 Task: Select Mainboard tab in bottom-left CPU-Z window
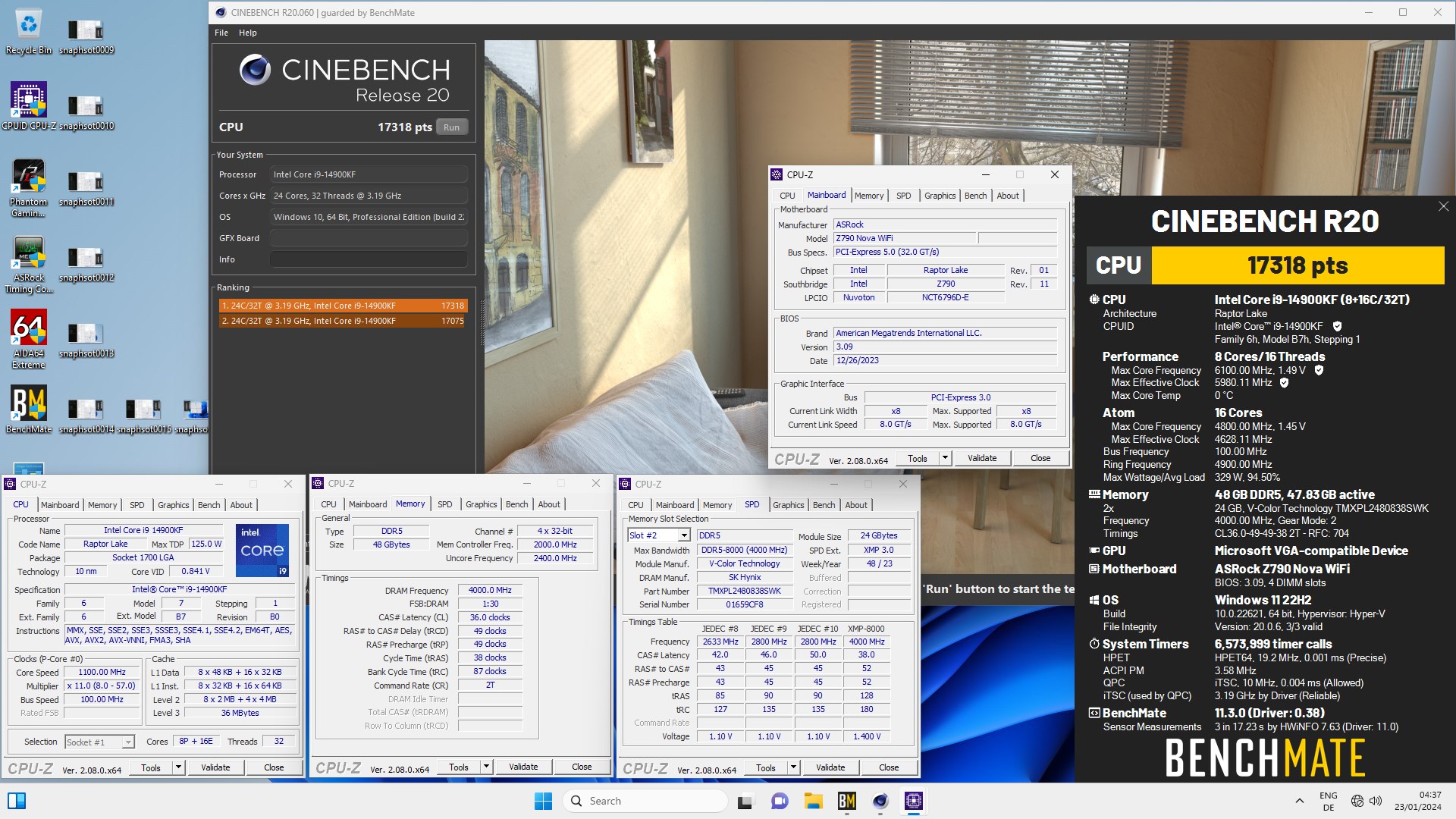pyautogui.click(x=60, y=505)
